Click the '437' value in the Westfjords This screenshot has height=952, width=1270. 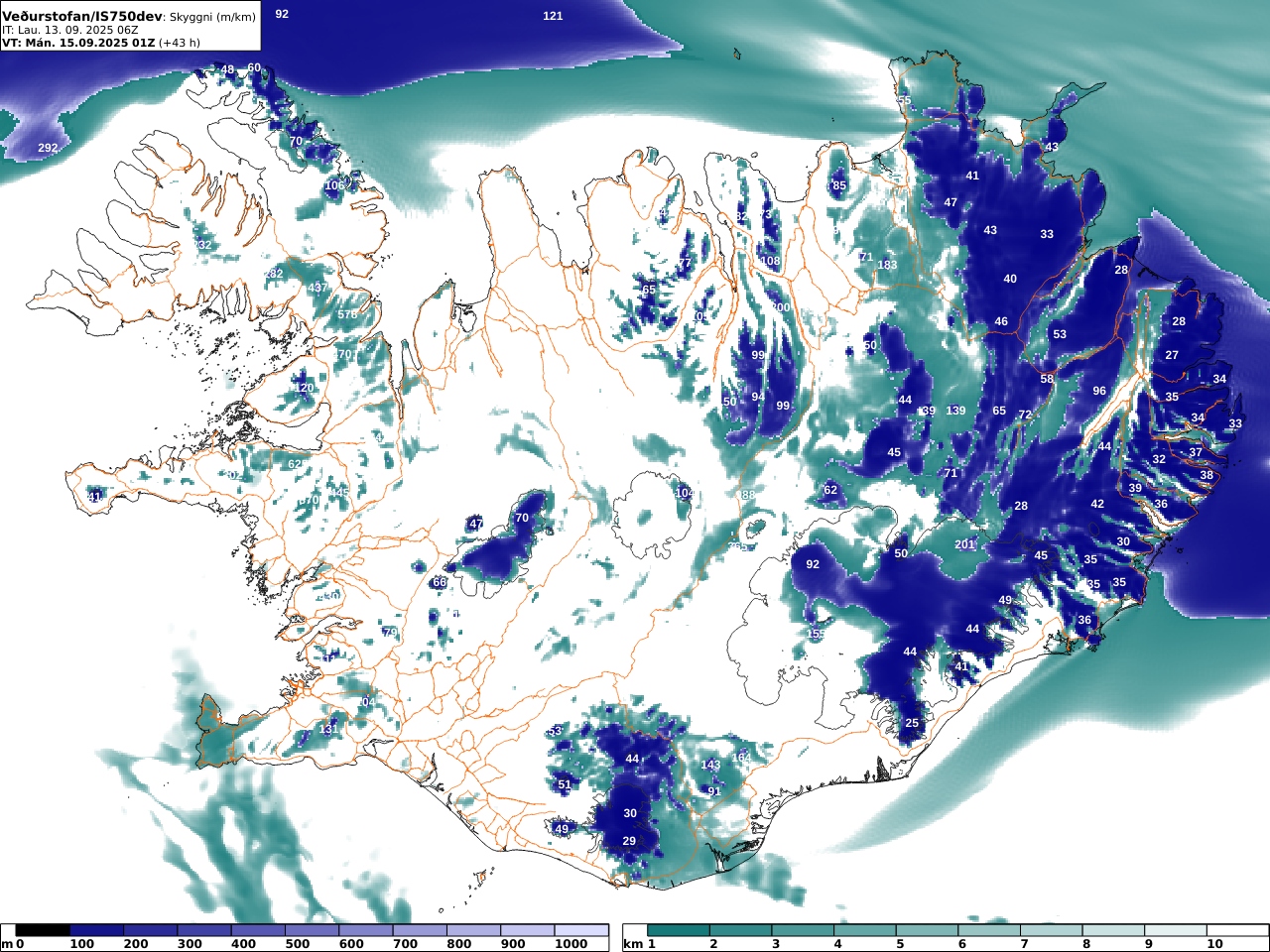point(317,288)
